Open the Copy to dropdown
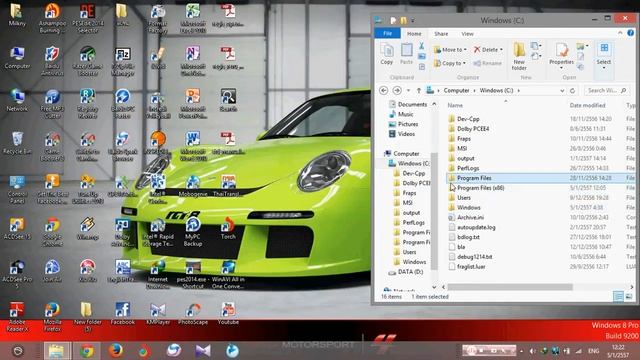This screenshot has width=640, height=360. click(x=450, y=63)
